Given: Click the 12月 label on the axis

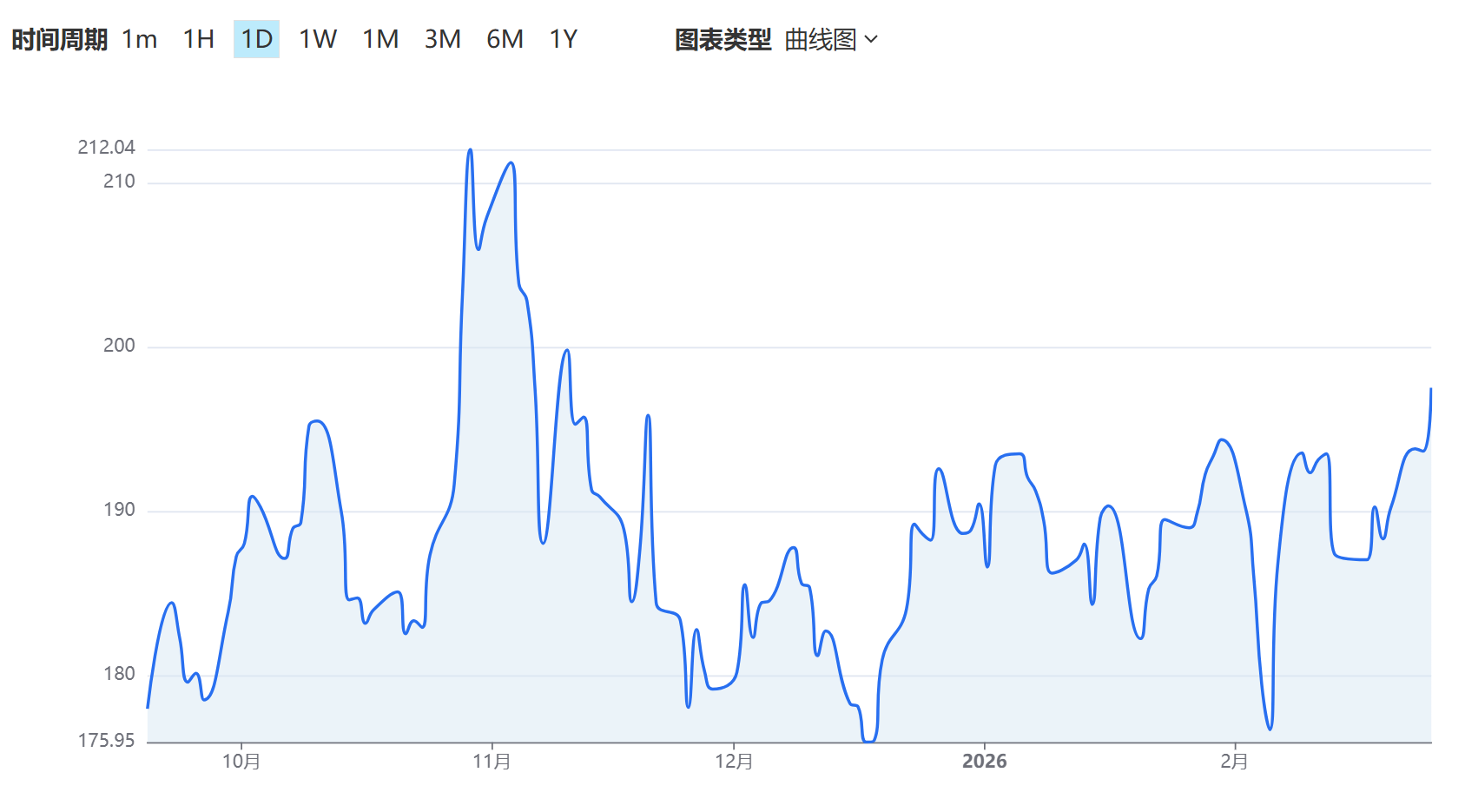Looking at the screenshot, I should point(734,762).
